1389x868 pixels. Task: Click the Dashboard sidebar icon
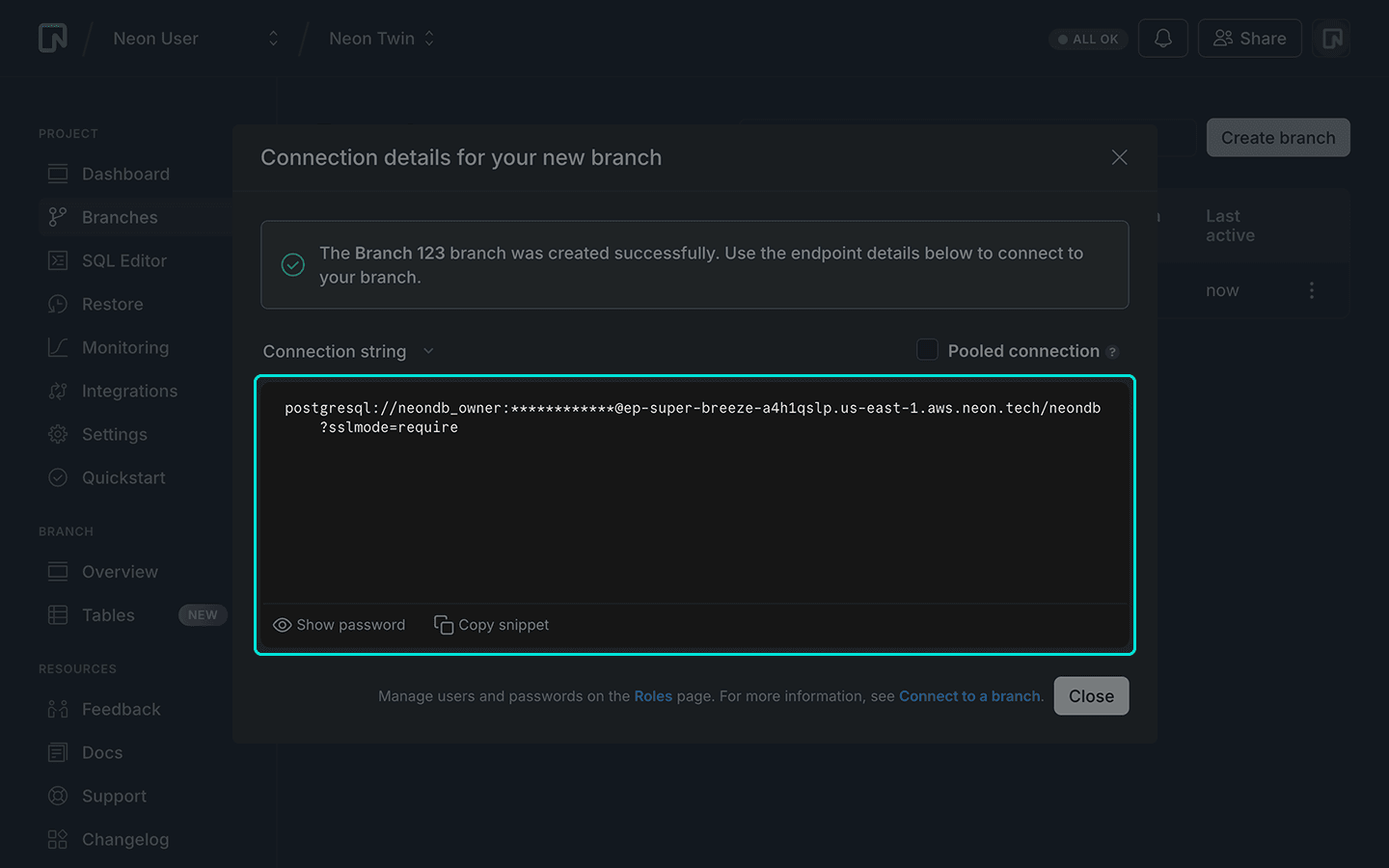58,174
